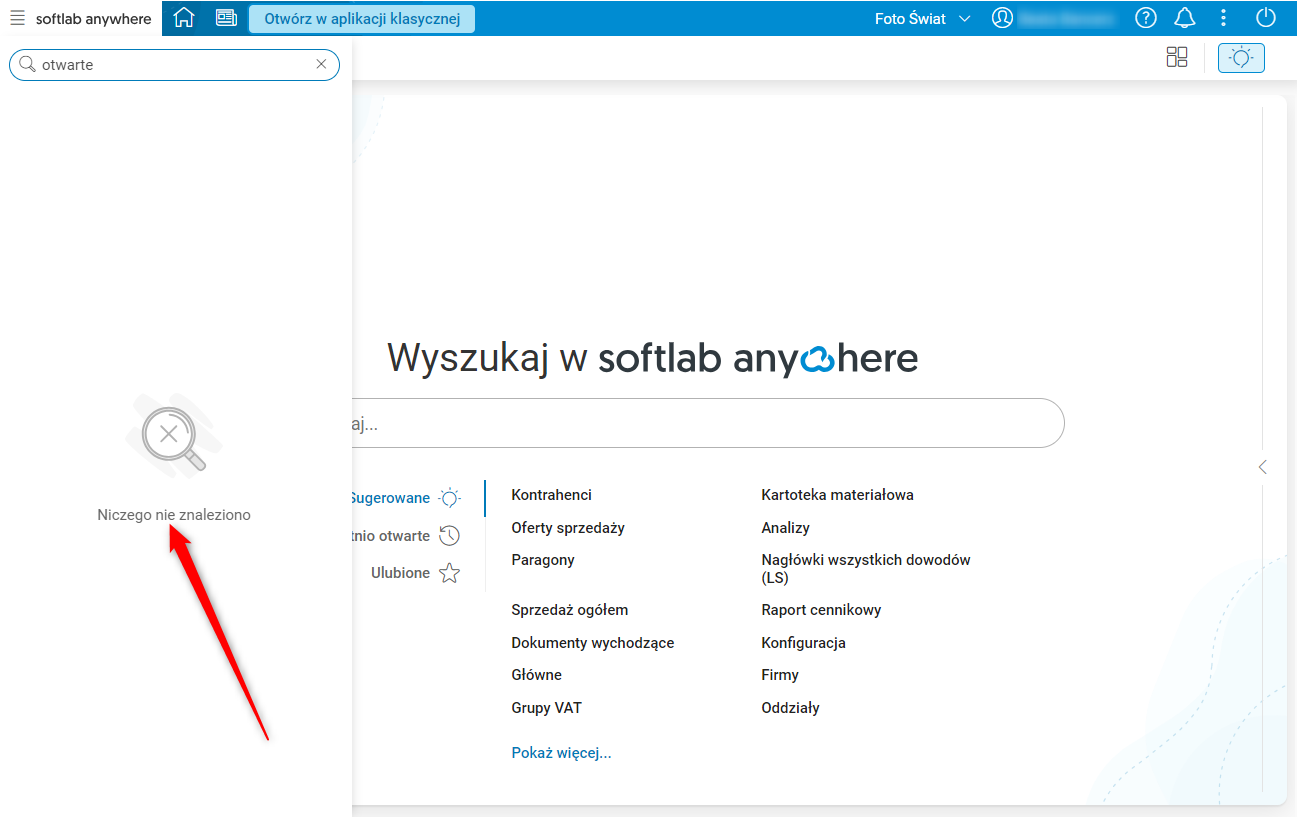Toggle the hamburger menu icon
The height and width of the screenshot is (817, 1297).
coord(17,18)
